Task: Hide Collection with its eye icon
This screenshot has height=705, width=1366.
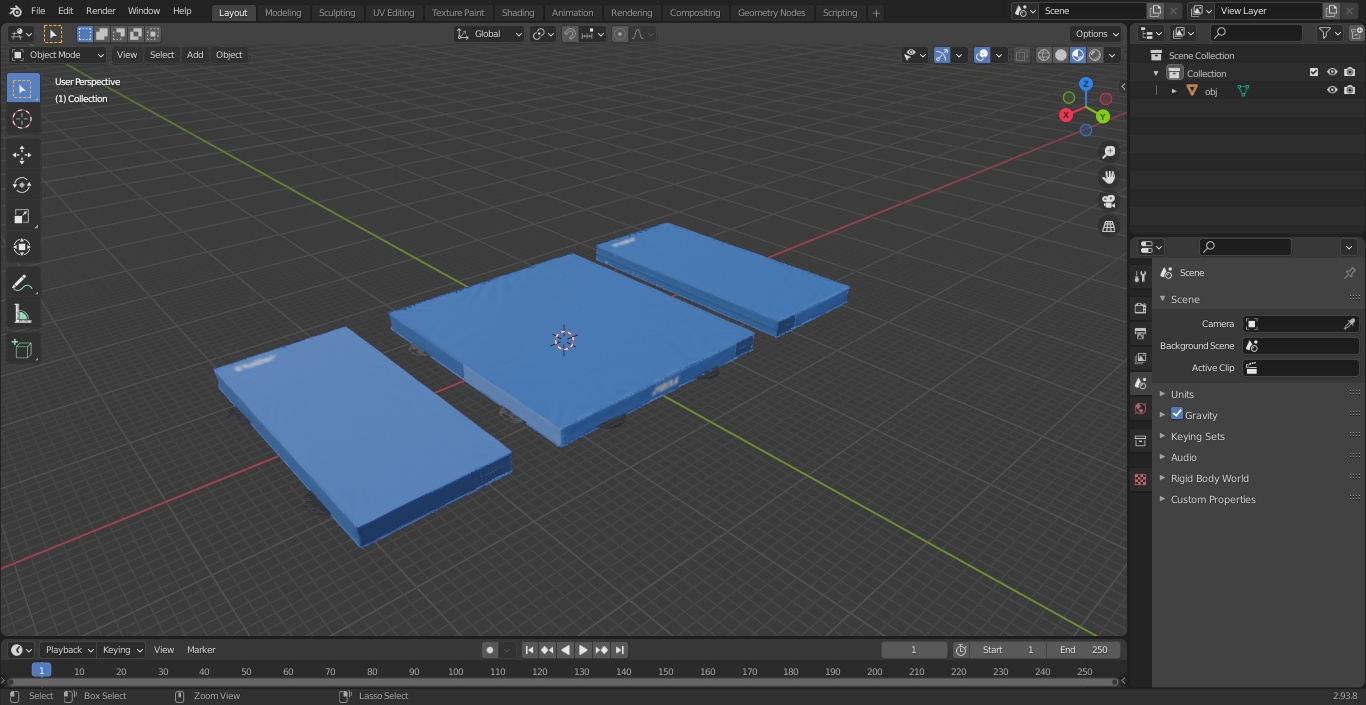Action: coord(1332,72)
